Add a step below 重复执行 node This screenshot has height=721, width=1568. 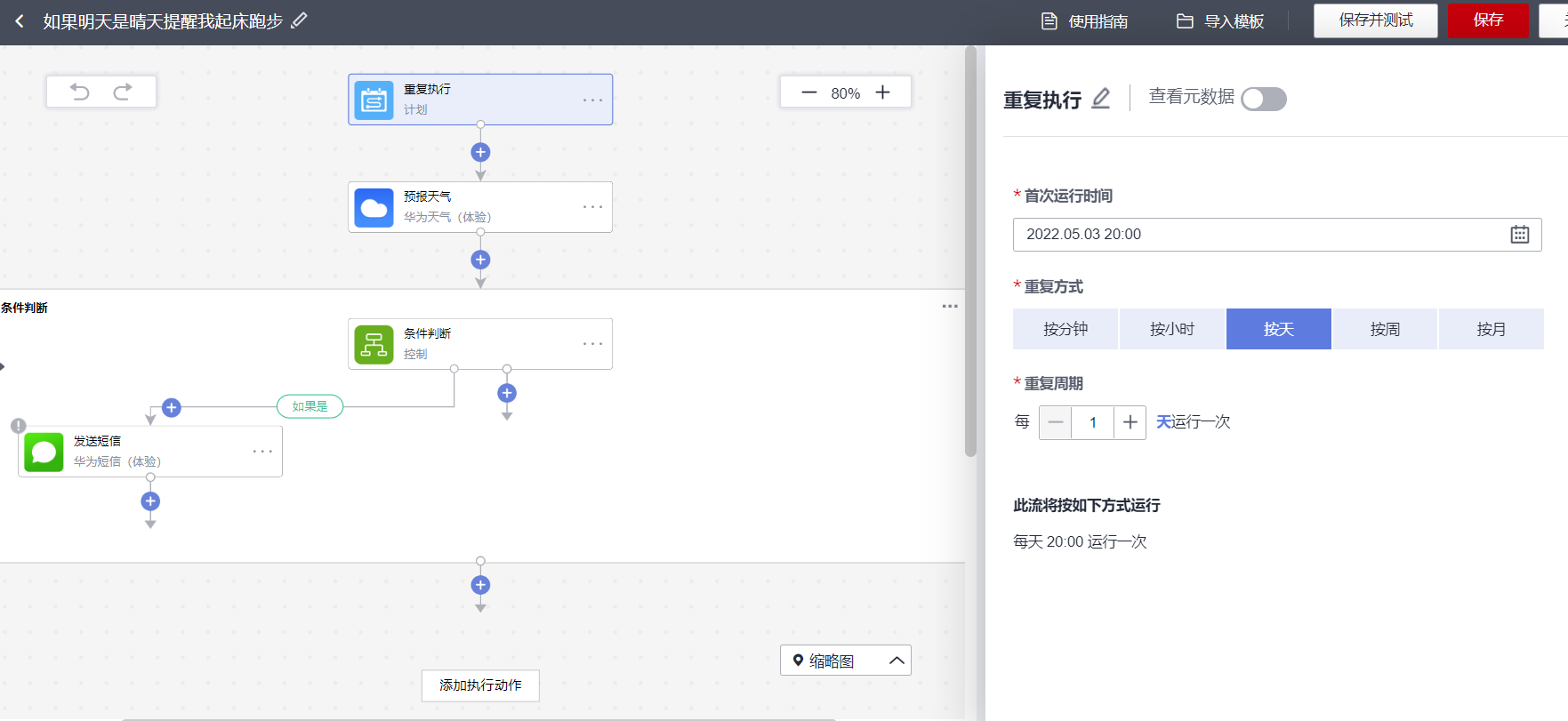tap(480, 152)
